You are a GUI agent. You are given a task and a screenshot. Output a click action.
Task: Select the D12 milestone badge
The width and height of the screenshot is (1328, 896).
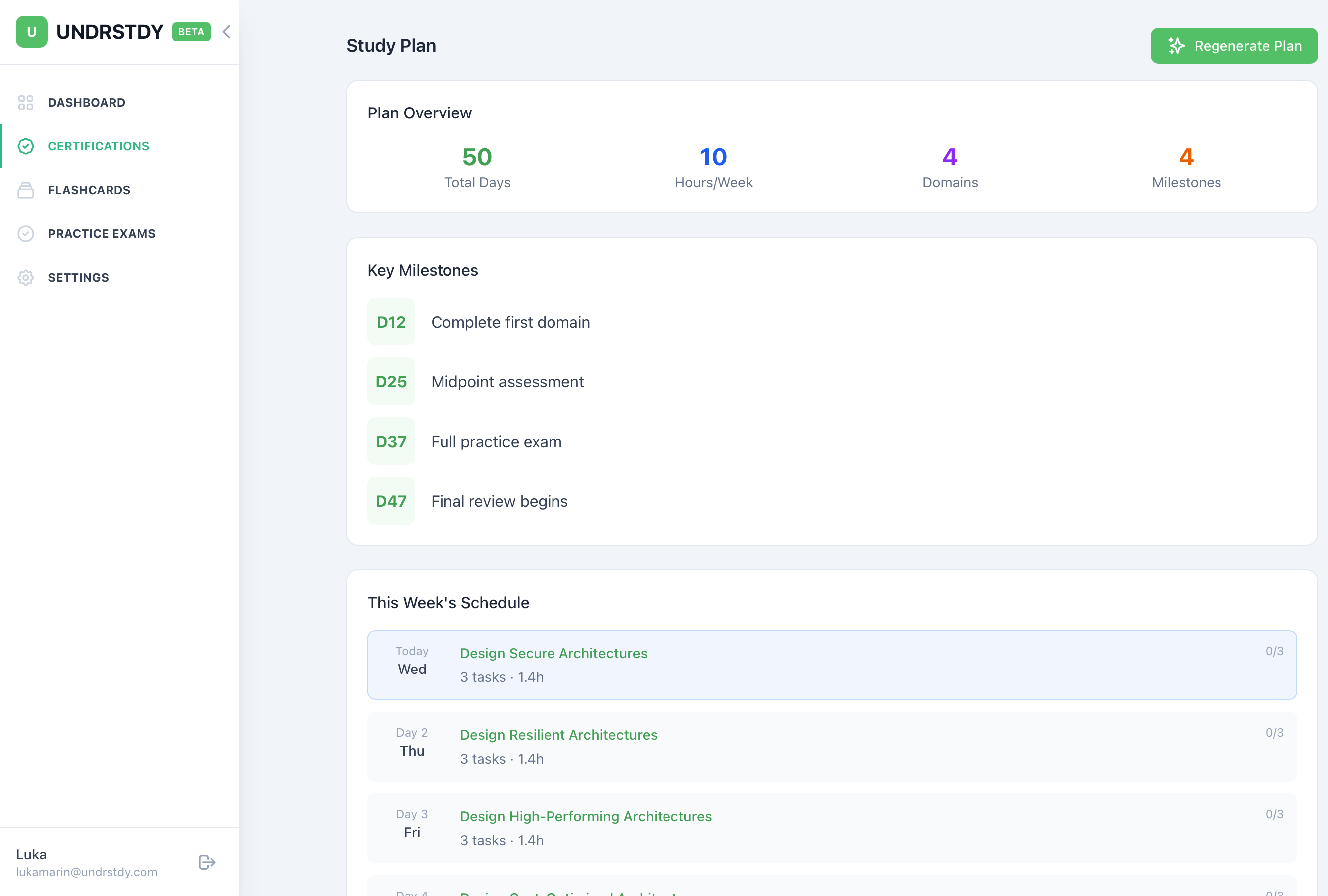tap(391, 321)
